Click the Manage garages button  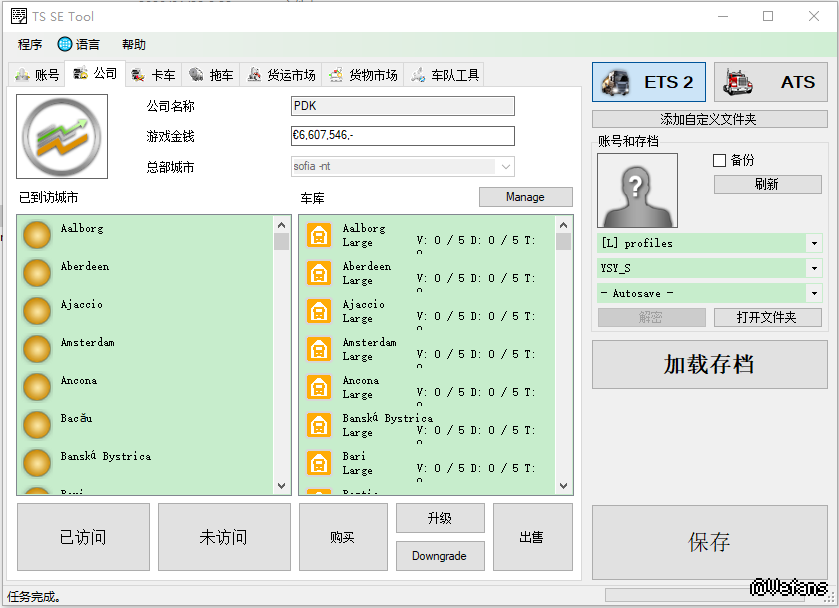(x=525, y=197)
